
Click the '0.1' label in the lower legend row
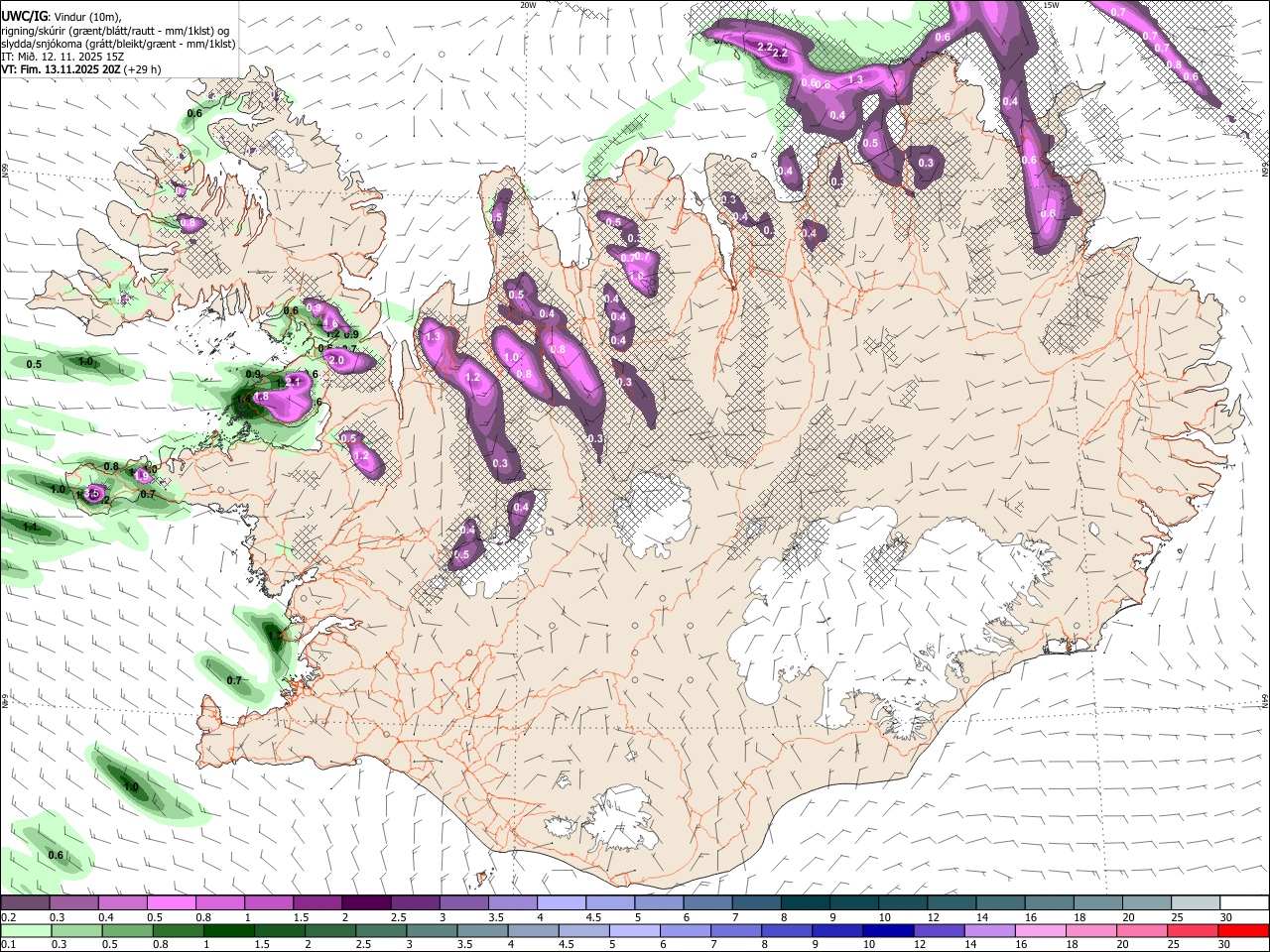coord(8,944)
